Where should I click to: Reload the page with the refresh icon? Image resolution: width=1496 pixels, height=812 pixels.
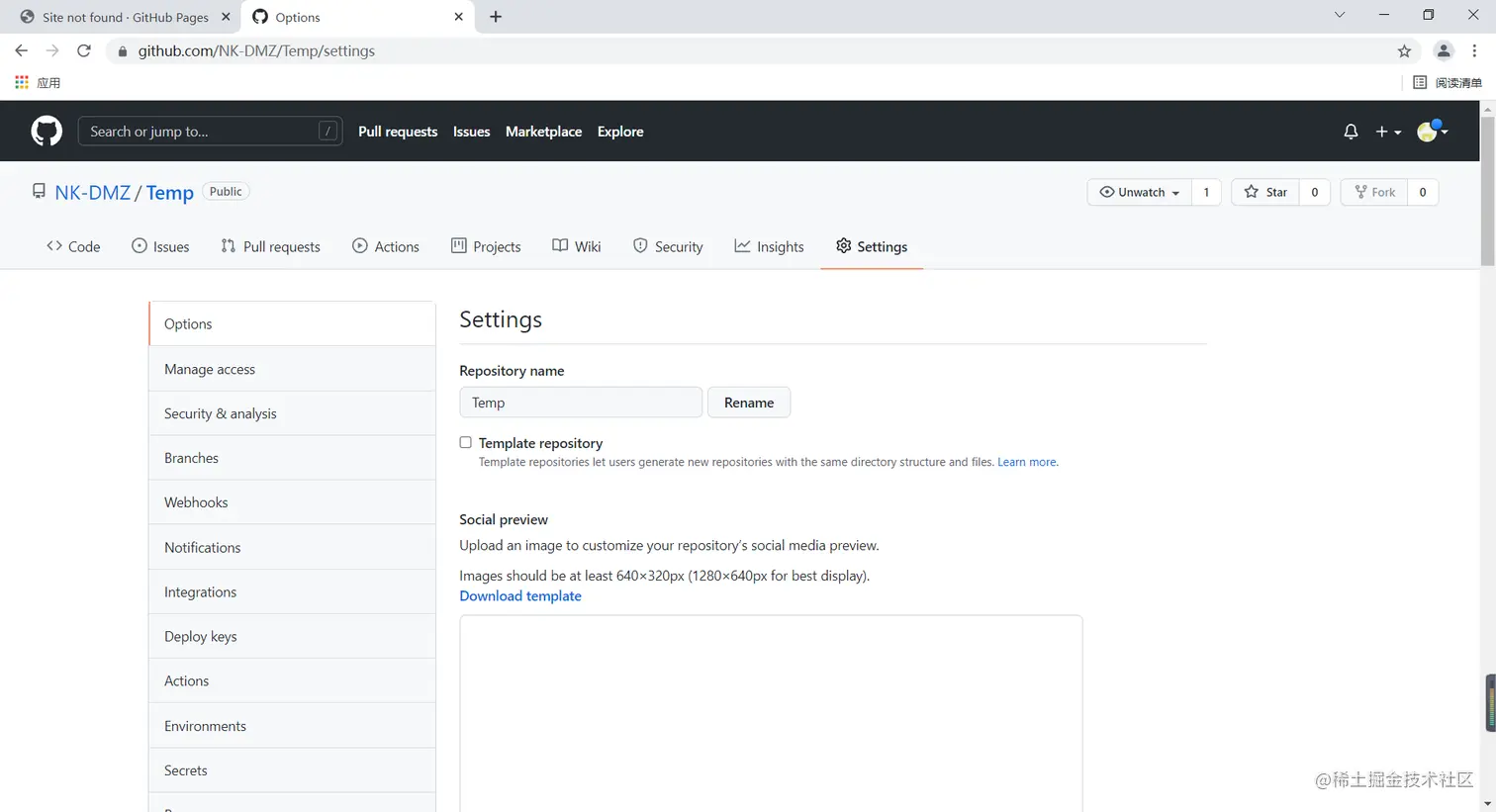tap(84, 51)
